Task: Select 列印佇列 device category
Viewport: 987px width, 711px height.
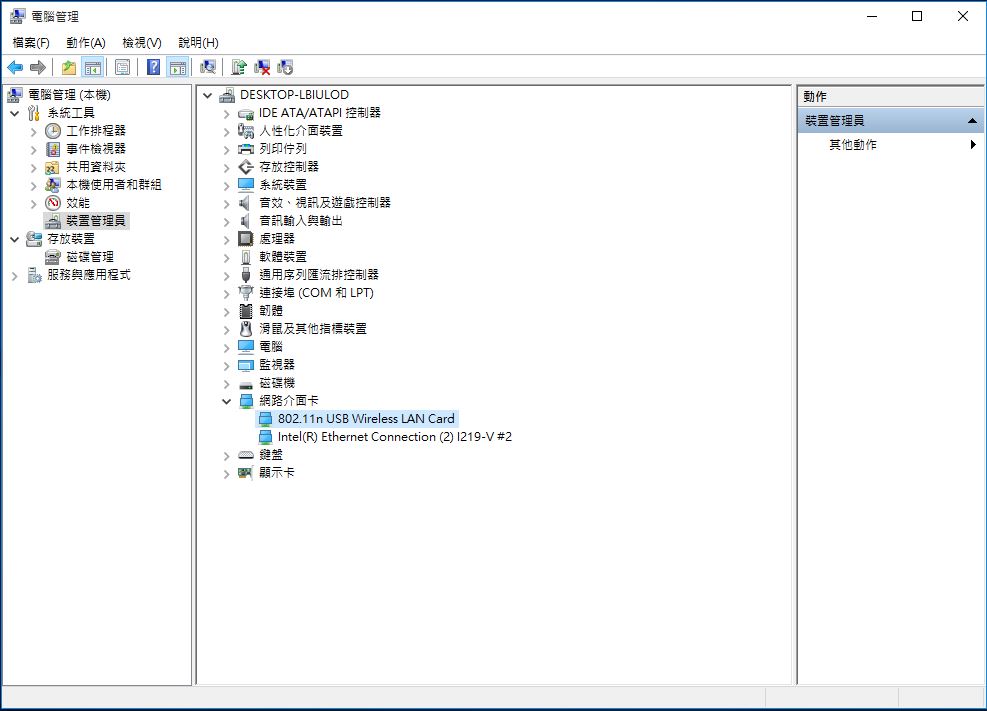Action: (283, 149)
